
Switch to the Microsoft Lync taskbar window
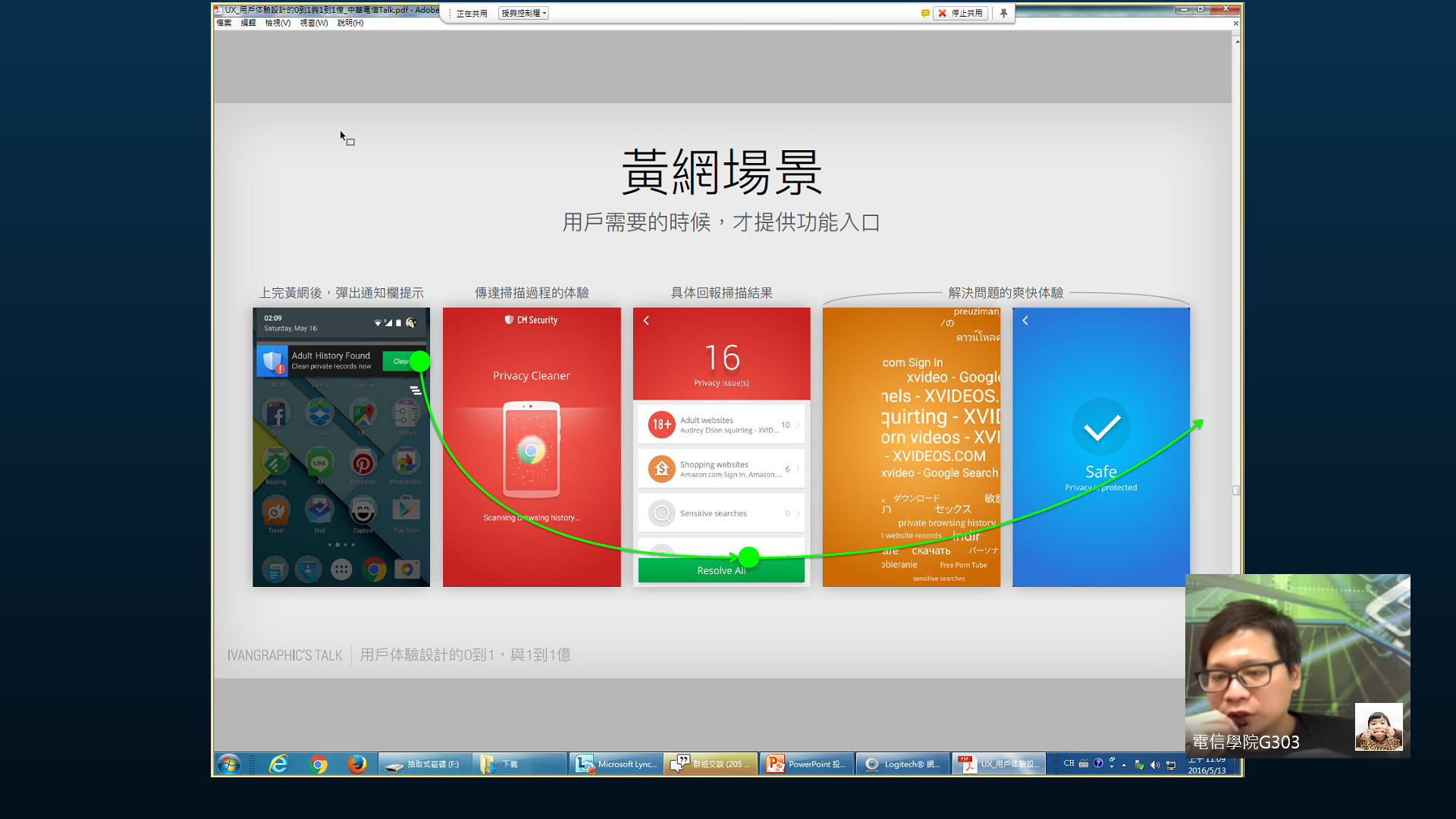[x=617, y=764]
